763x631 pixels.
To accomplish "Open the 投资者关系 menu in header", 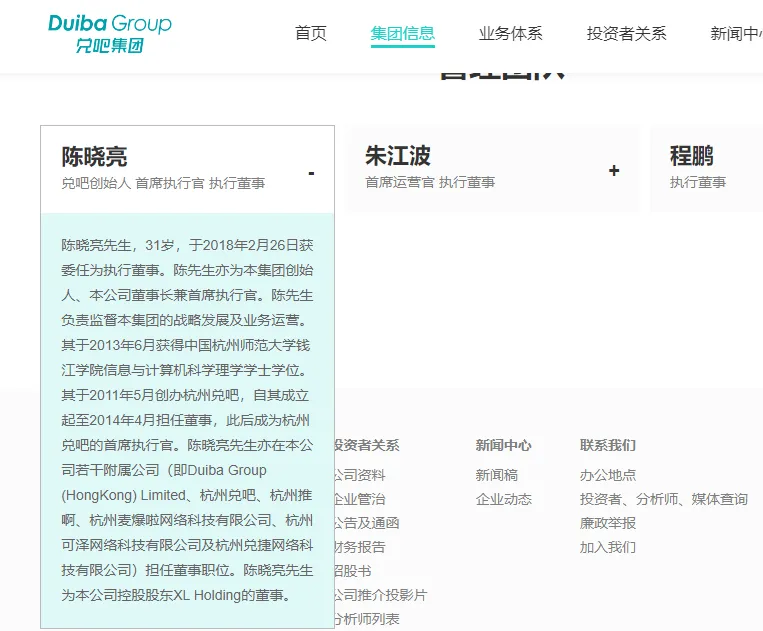I will [x=626, y=33].
